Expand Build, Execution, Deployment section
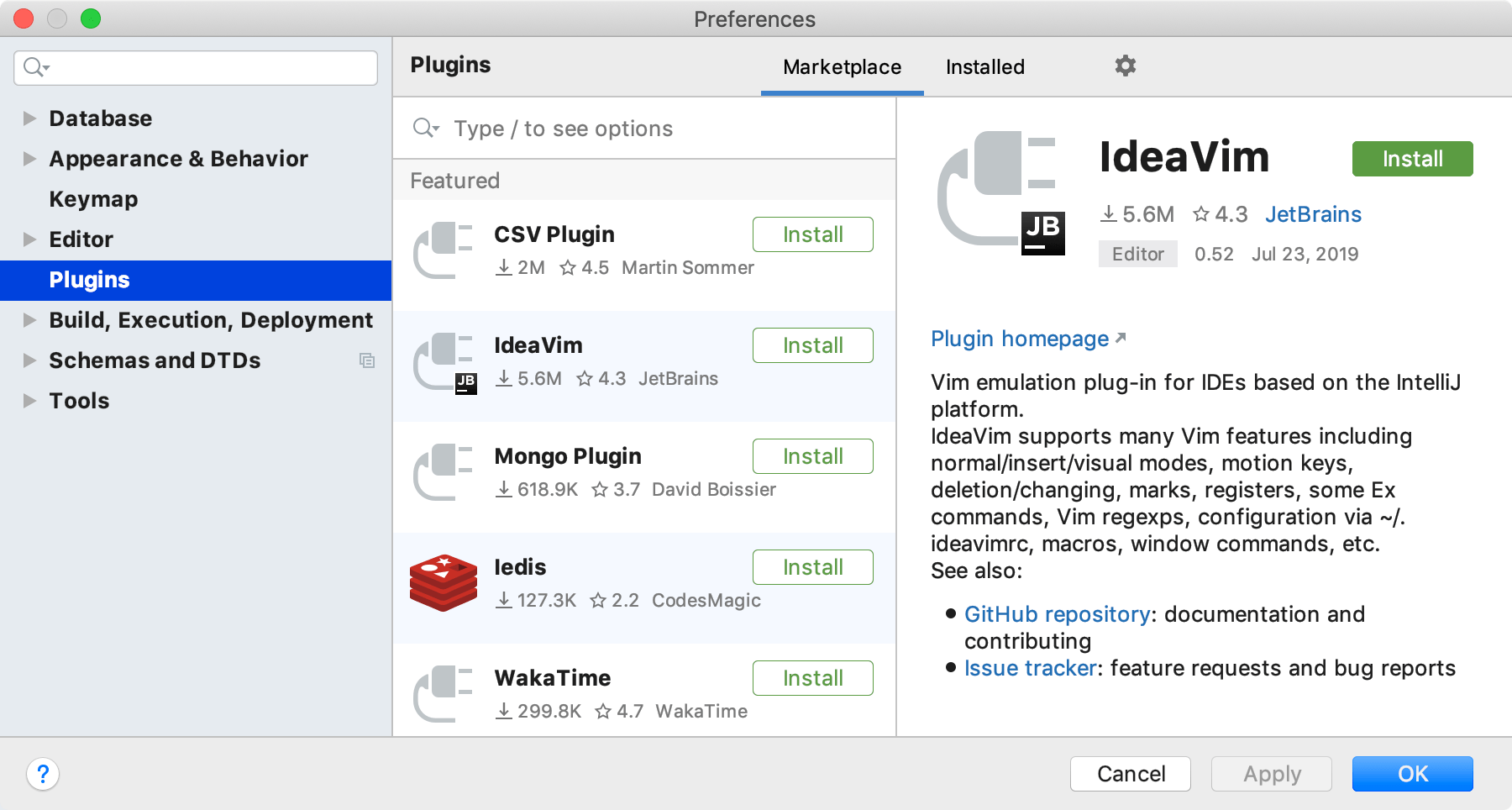 coord(28,319)
